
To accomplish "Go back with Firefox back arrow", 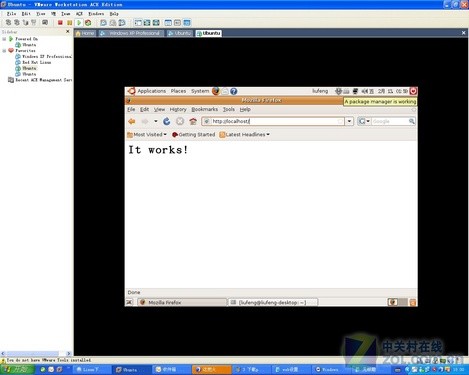I will [132, 121].
